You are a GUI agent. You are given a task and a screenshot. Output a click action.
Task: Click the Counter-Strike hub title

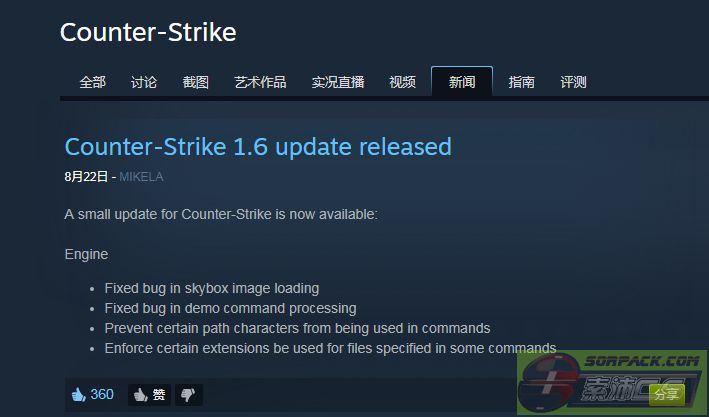[148, 32]
